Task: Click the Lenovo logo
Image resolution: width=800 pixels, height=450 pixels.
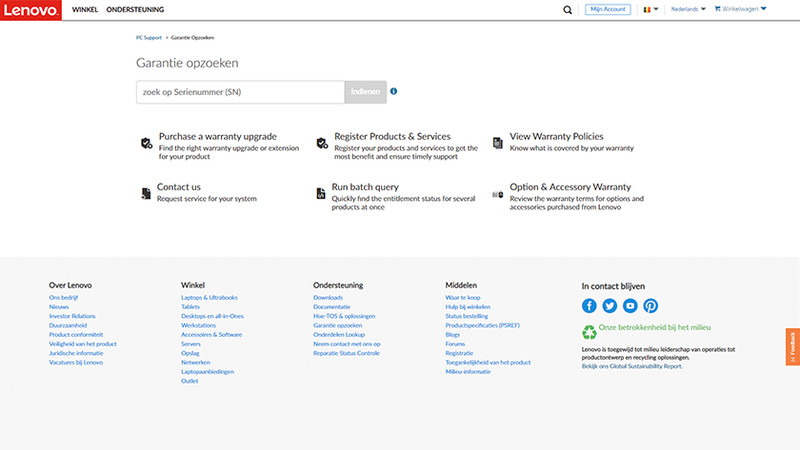Action: 31,9
